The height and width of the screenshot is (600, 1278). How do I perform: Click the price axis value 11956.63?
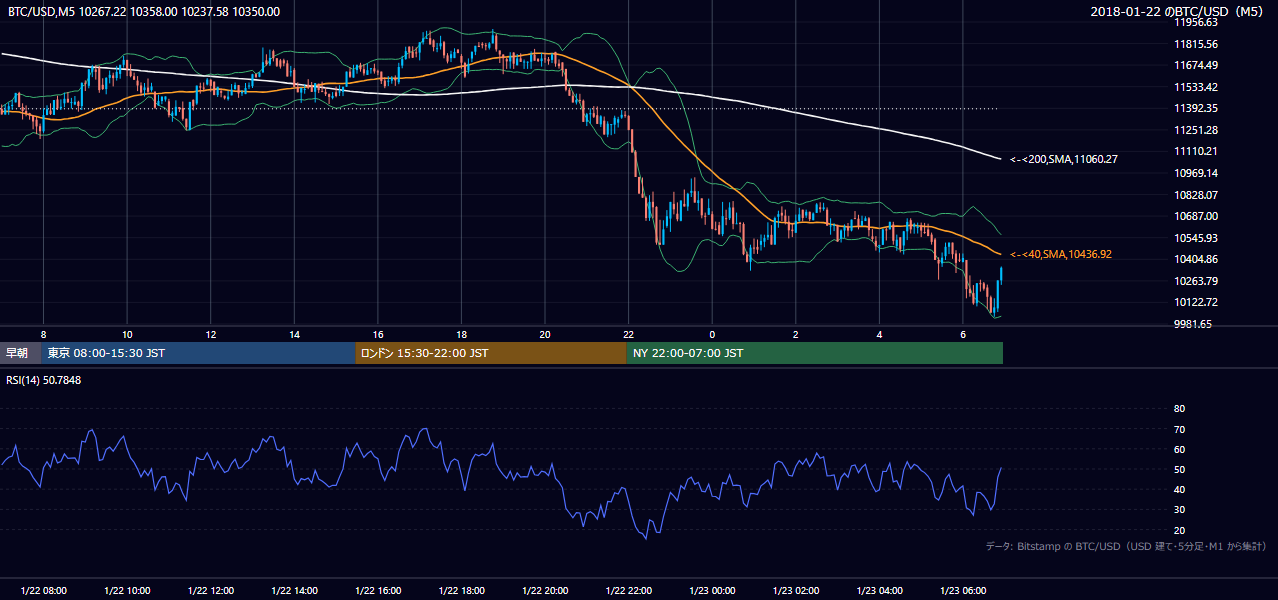pos(1196,22)
